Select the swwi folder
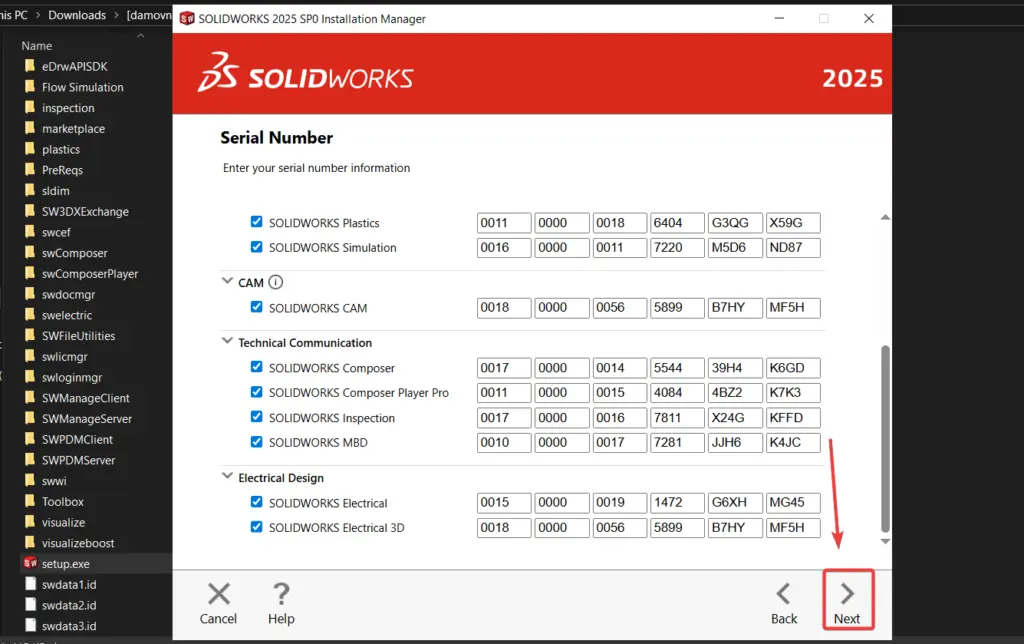 (x=54, y=481)
